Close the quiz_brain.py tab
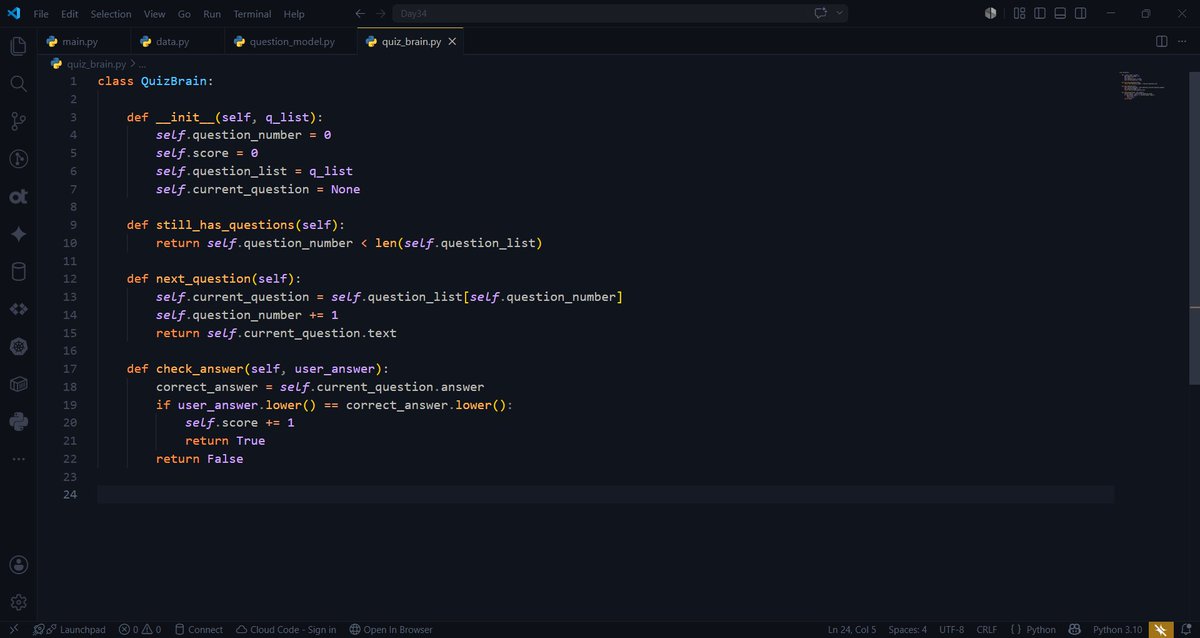Screen dimensions: 1200x638 pos(452,42)
